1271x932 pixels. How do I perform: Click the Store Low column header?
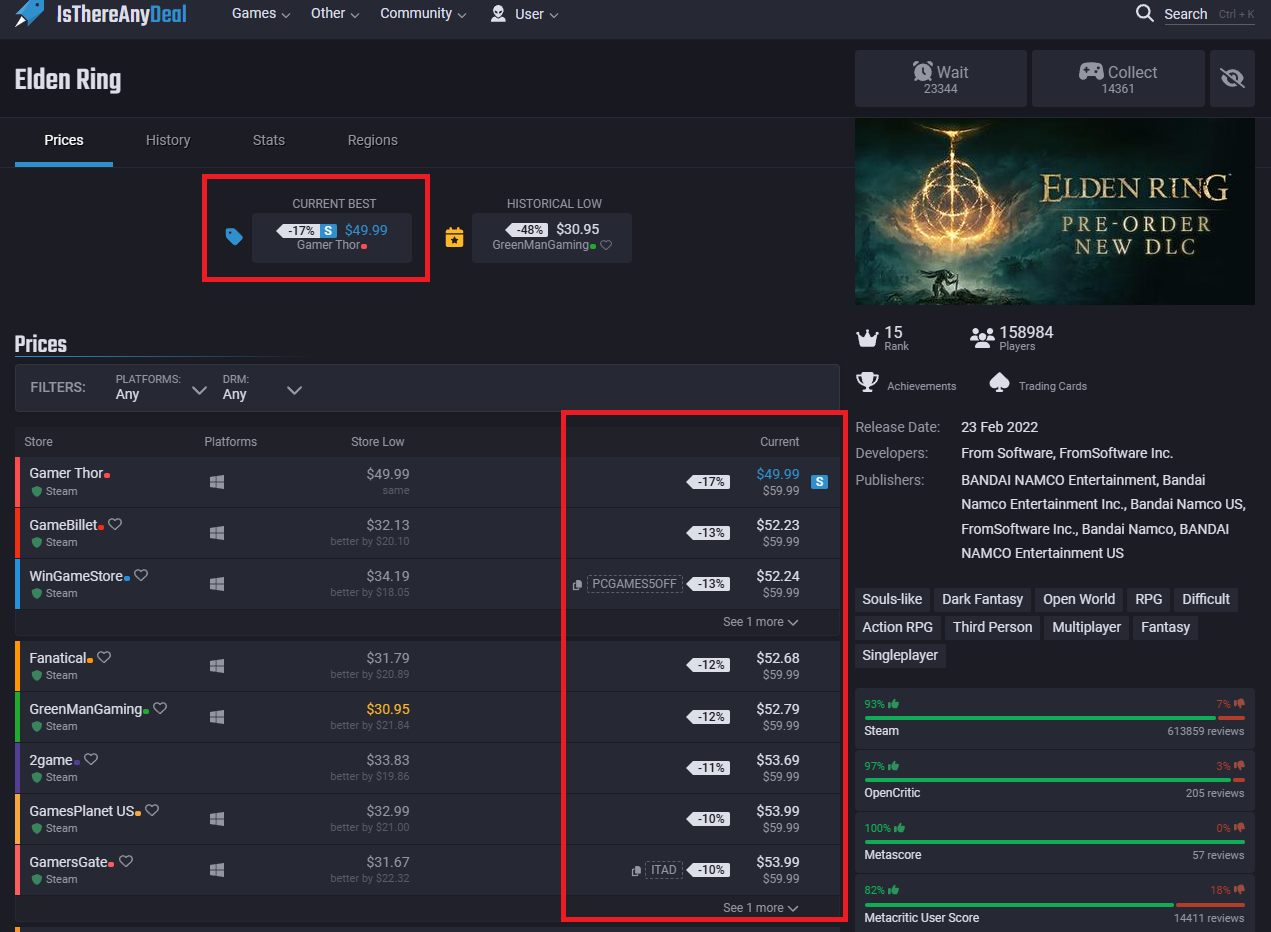(378, 441)
